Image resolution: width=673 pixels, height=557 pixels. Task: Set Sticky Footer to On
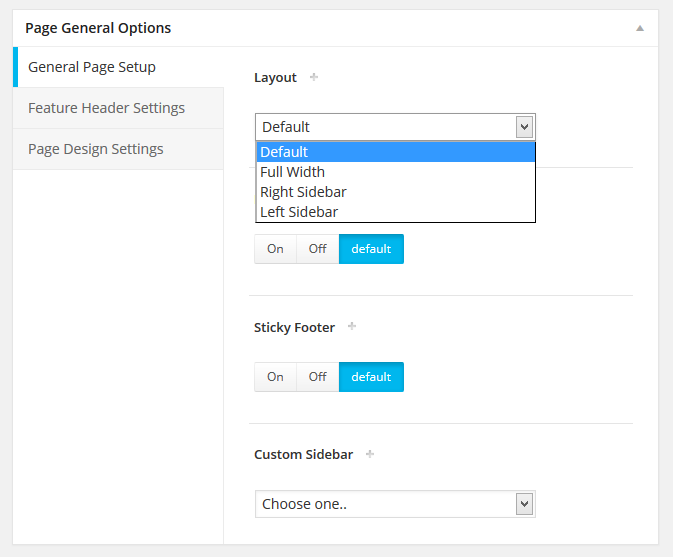point(275,377)
